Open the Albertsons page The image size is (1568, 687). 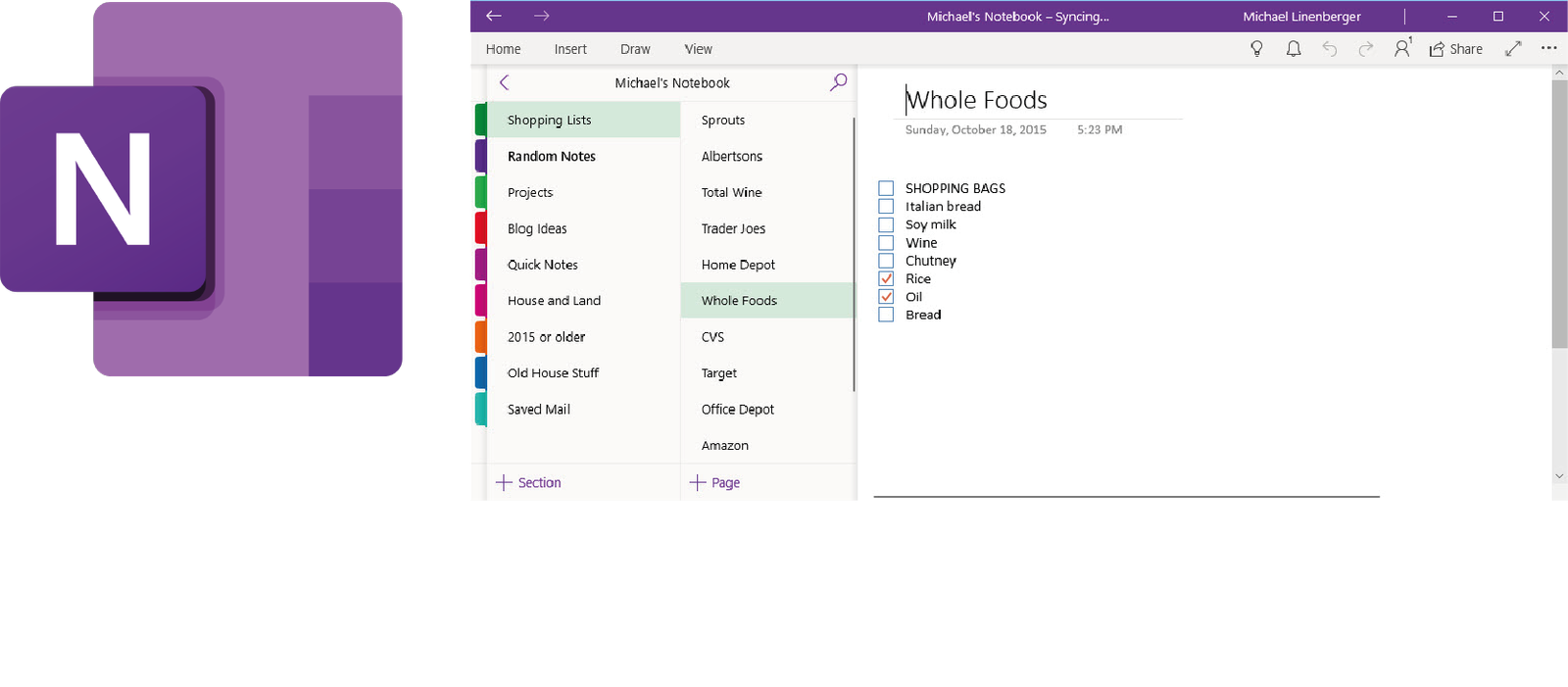coord(766,156)
